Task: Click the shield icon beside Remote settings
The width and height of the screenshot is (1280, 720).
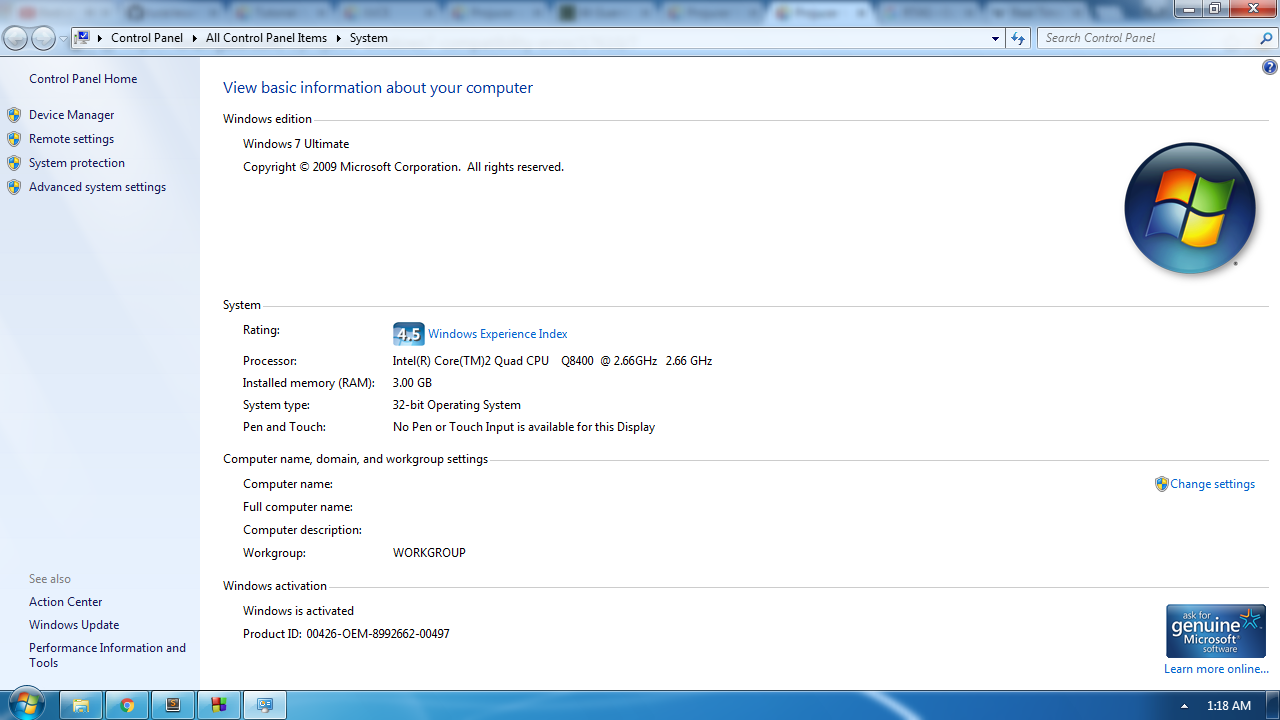Action: [14, 139]
